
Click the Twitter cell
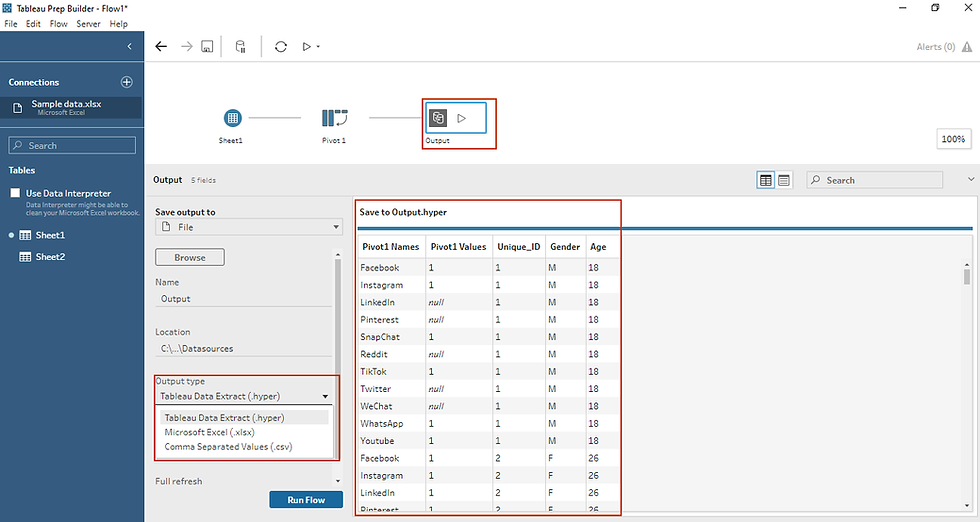click(392, 388)
